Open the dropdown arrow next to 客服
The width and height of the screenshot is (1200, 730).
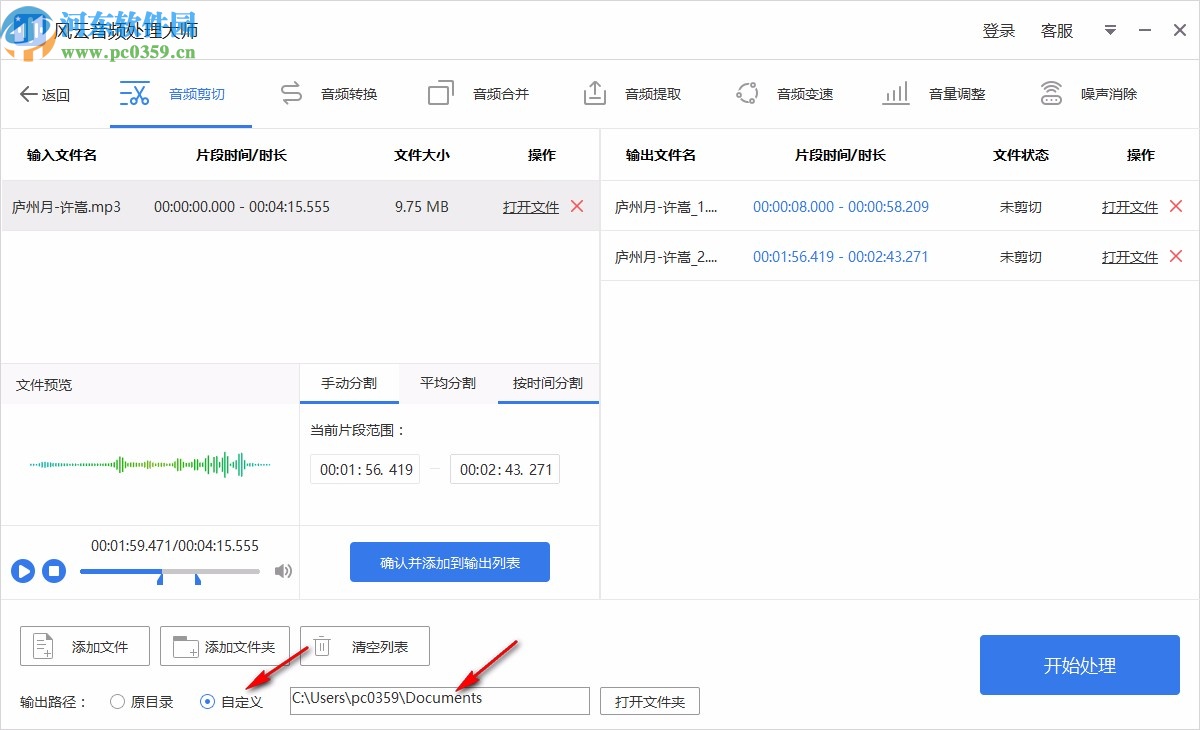(1110, 30)
